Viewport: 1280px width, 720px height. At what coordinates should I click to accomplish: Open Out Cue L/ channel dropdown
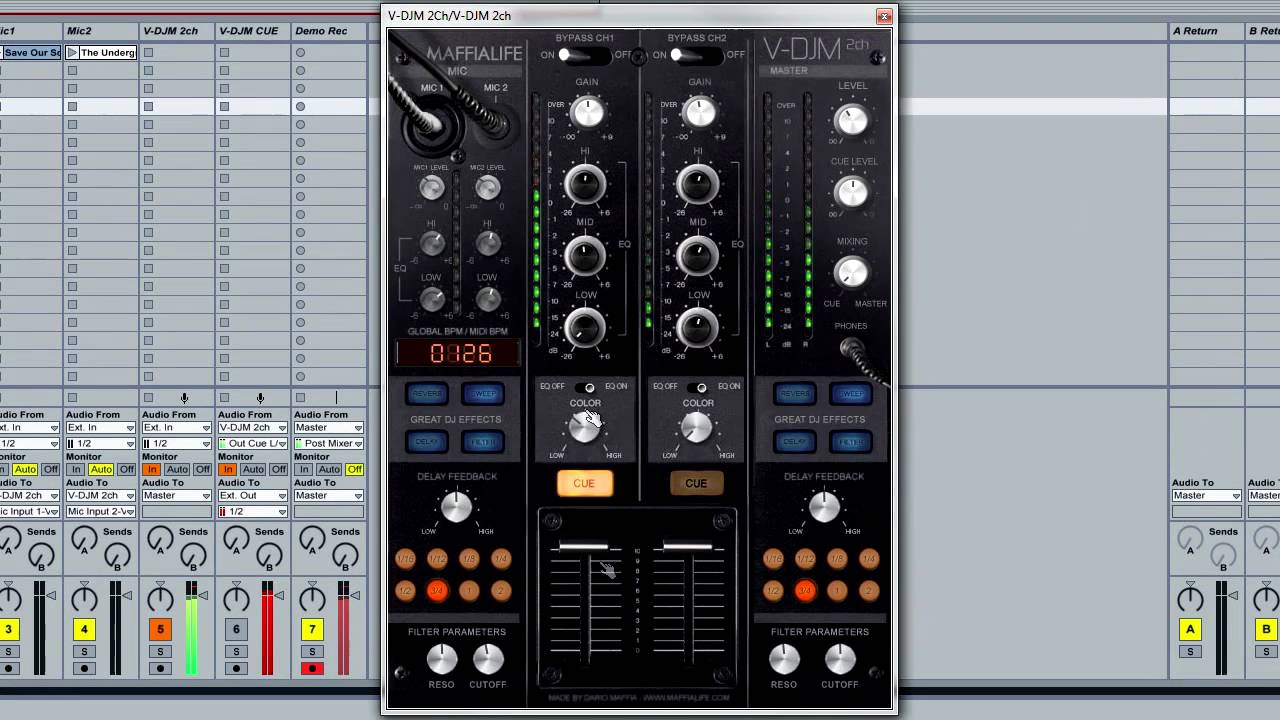pyautogui.click(x=253, y=444)
